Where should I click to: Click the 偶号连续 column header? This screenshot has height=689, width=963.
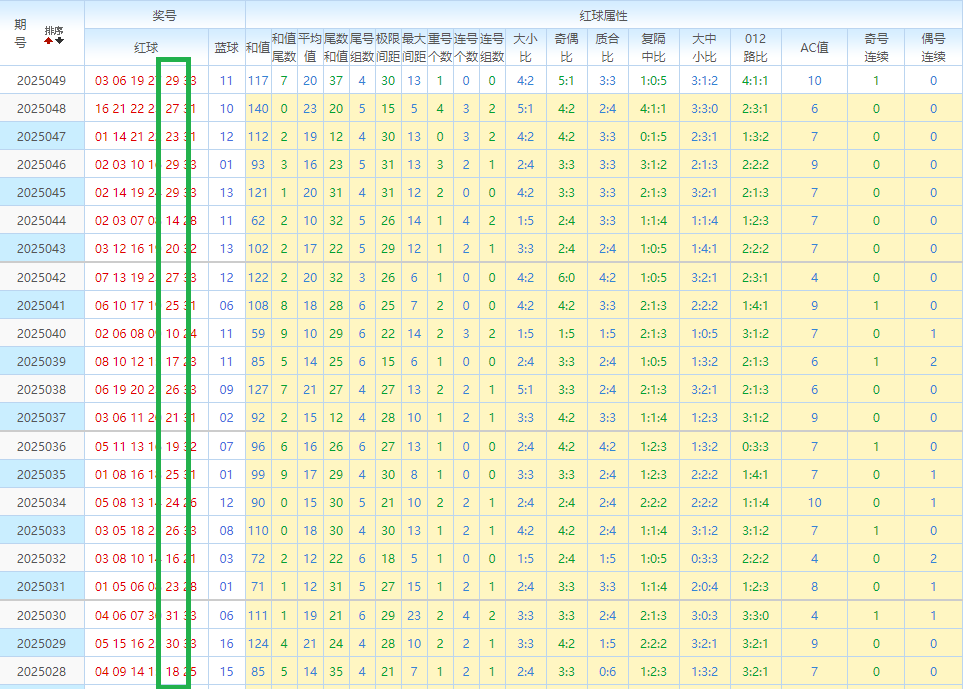click(x=934, y=47)
